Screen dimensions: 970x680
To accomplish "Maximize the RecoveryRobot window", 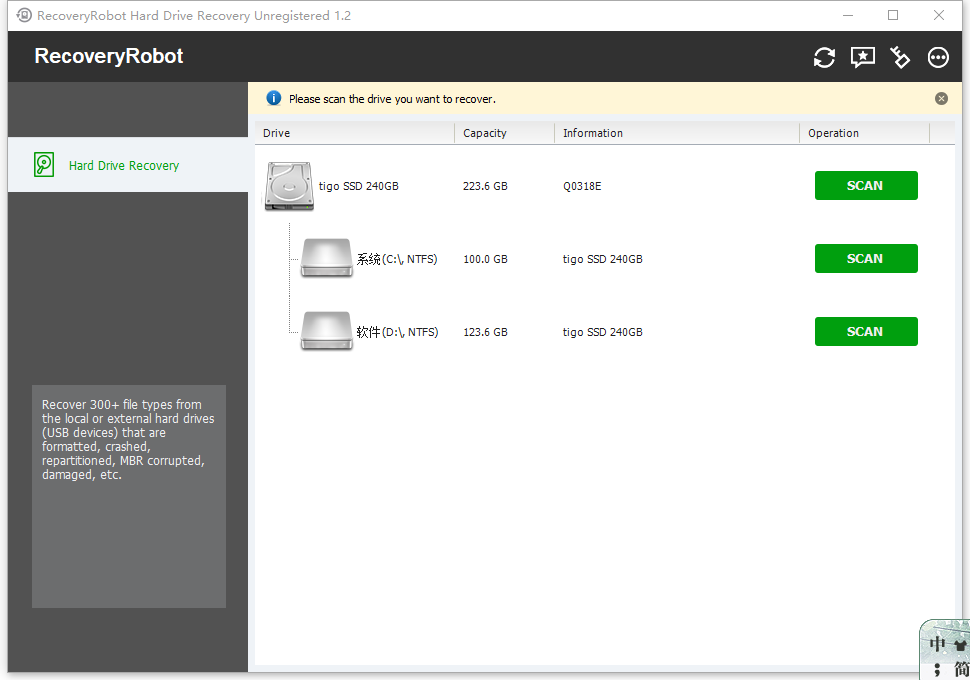I will 893,15.
